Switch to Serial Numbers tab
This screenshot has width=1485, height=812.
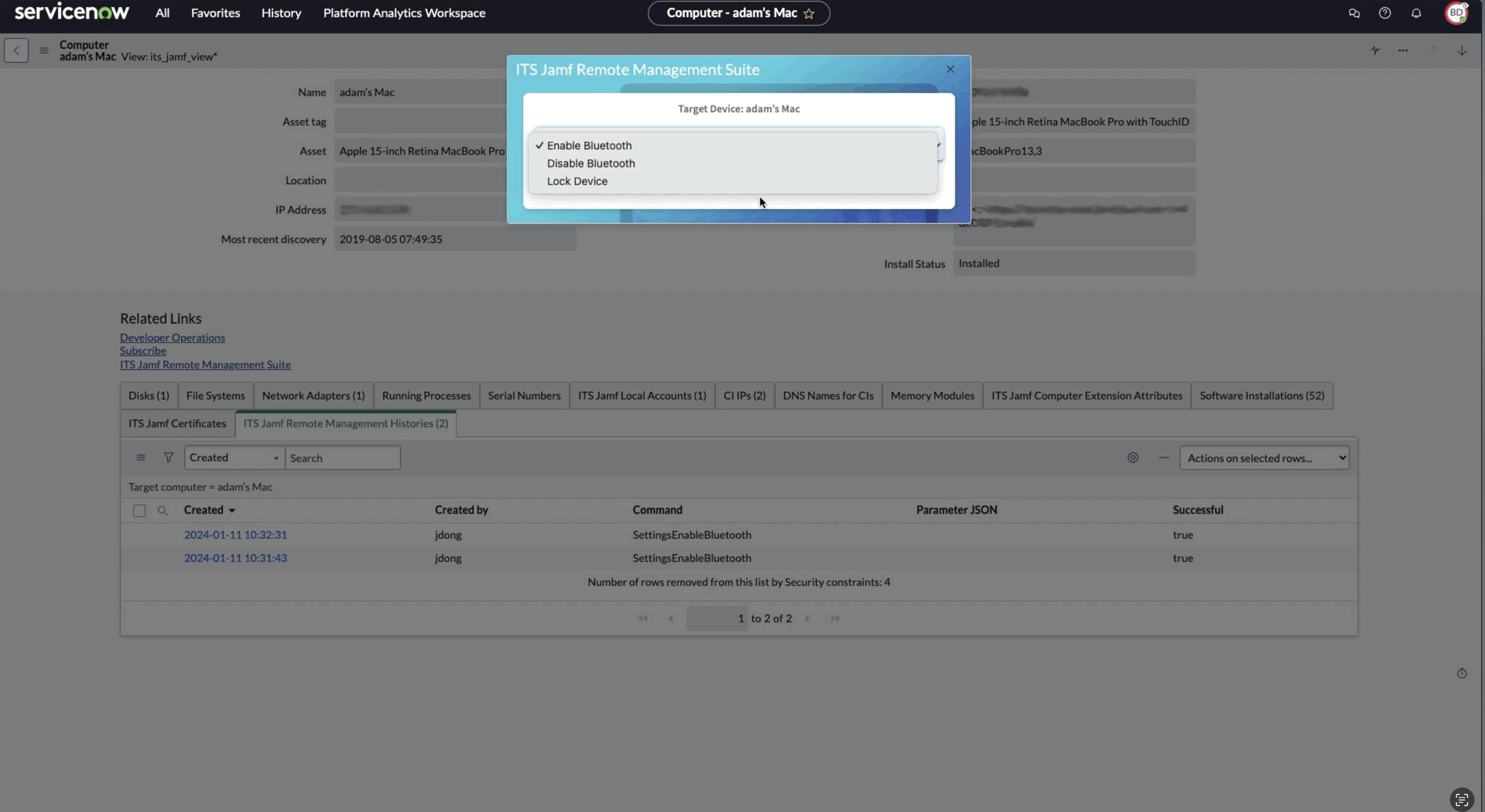click(524, 395)
